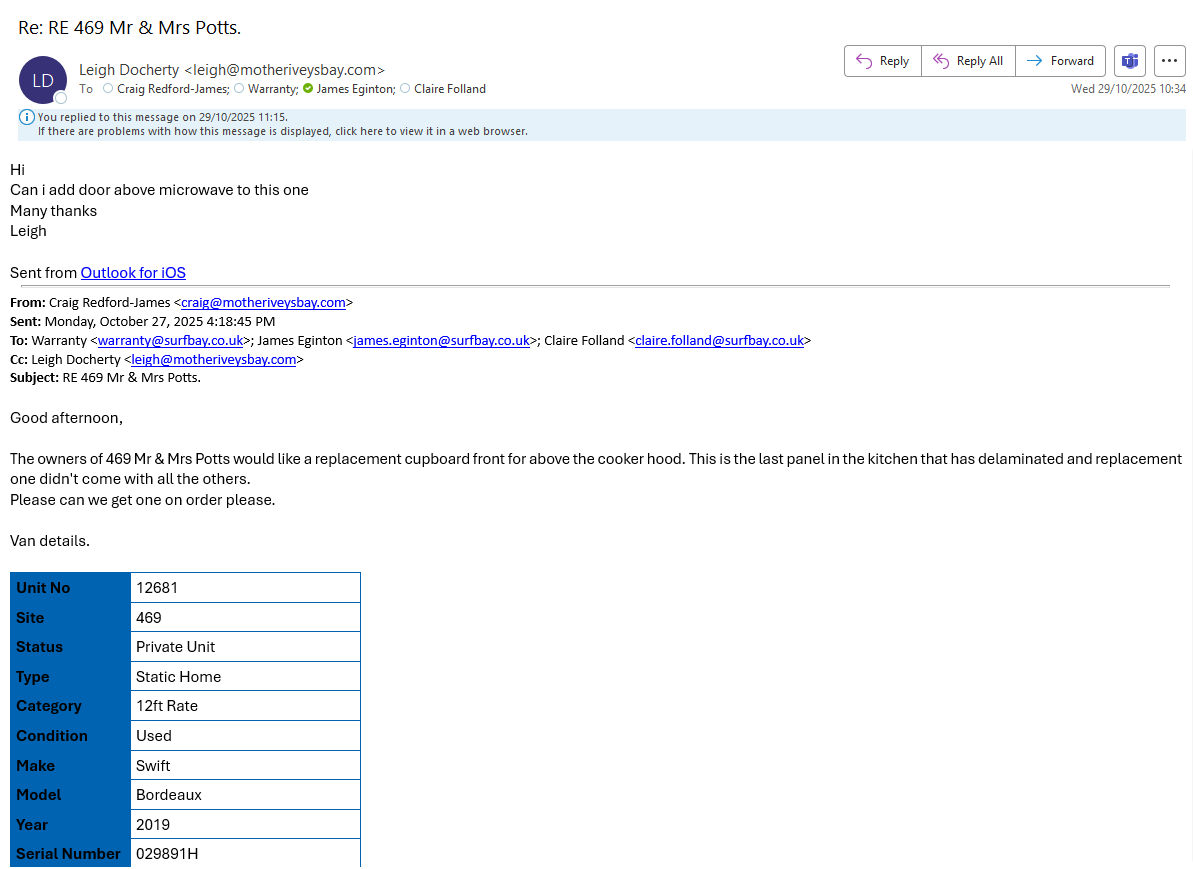Click the 'You replied to this message' notice
The image size is (1193, 869).
tap(163, 117)
